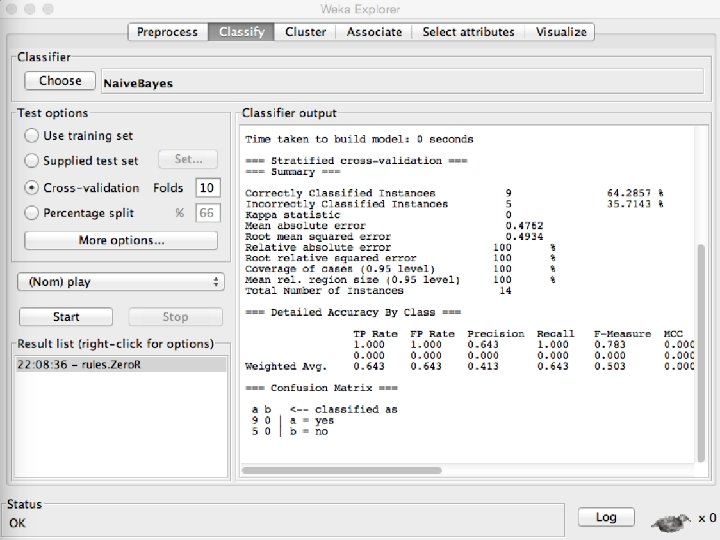Open the Cluster tab
This screenshot has height=540, width=720.
305,32
